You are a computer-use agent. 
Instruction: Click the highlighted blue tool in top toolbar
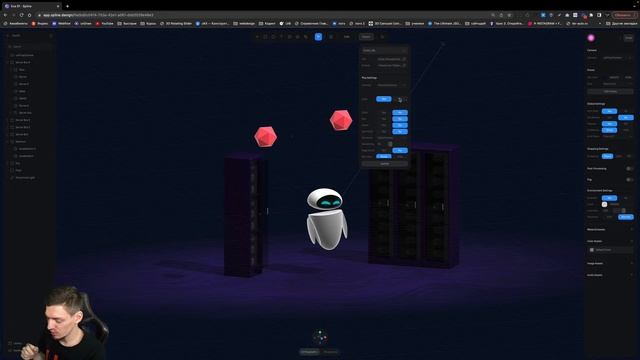(x=318, y=37)
